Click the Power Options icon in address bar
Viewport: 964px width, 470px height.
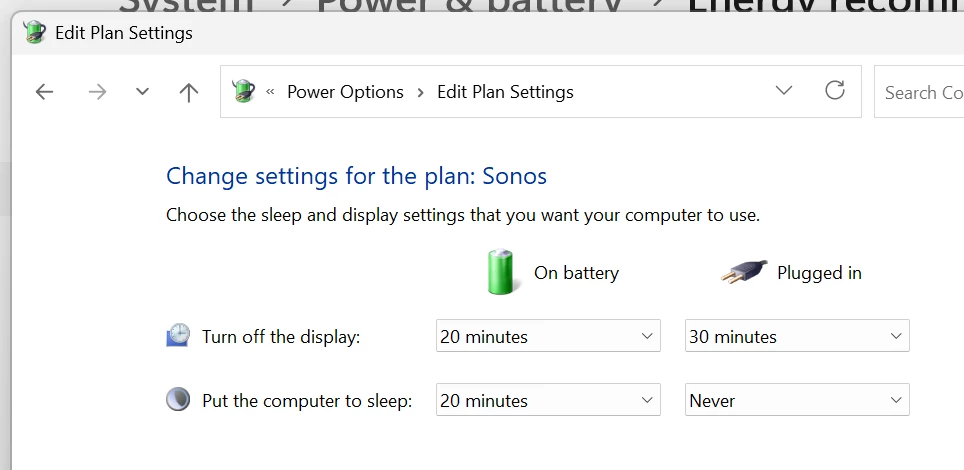pyautogui.click(x=243, y=92)
